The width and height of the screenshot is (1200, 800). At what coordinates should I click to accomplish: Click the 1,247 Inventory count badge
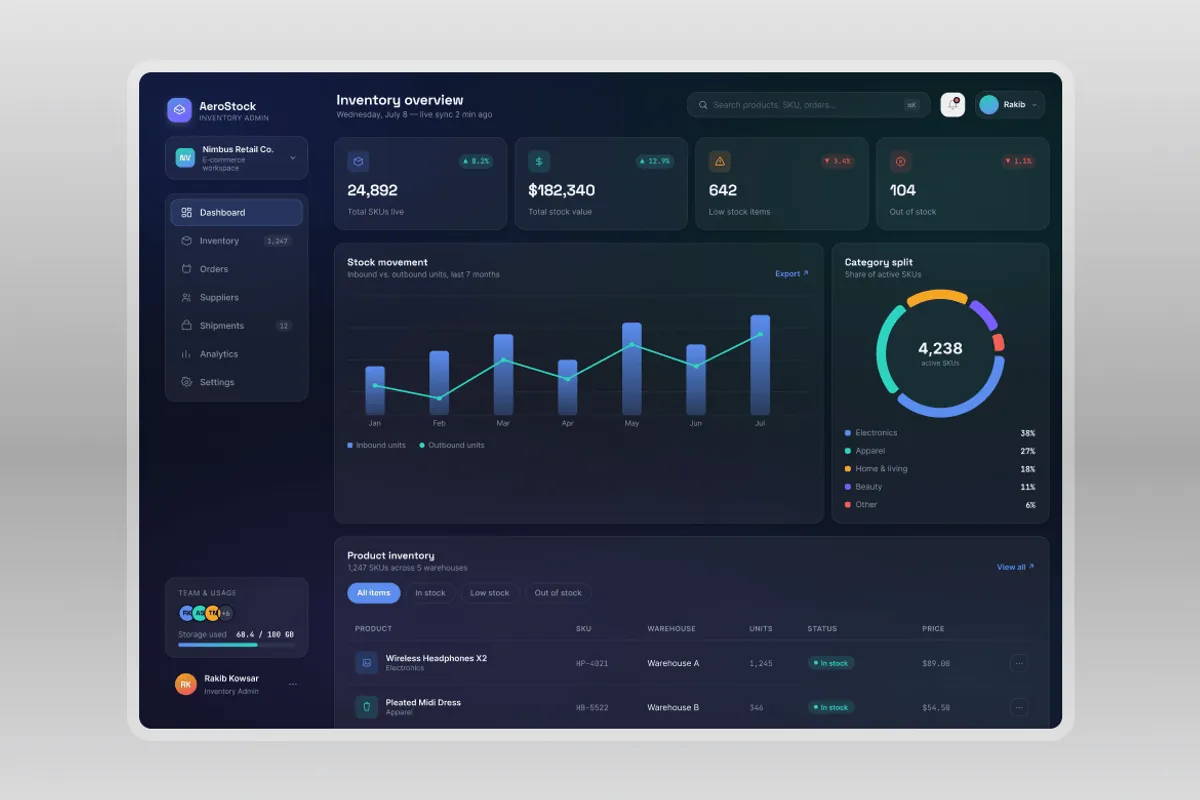[277, 241]
